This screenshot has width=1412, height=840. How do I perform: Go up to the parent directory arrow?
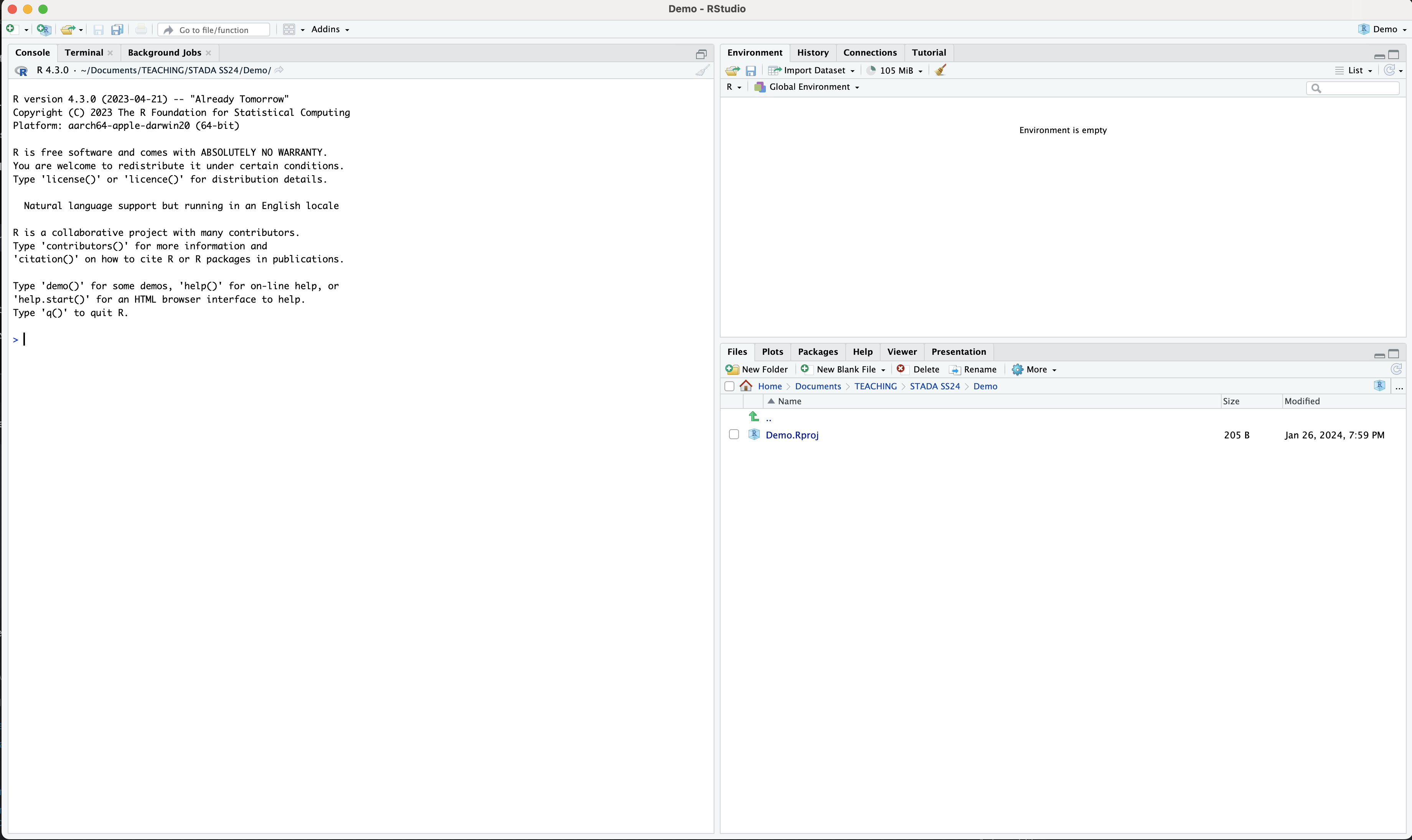754,417
